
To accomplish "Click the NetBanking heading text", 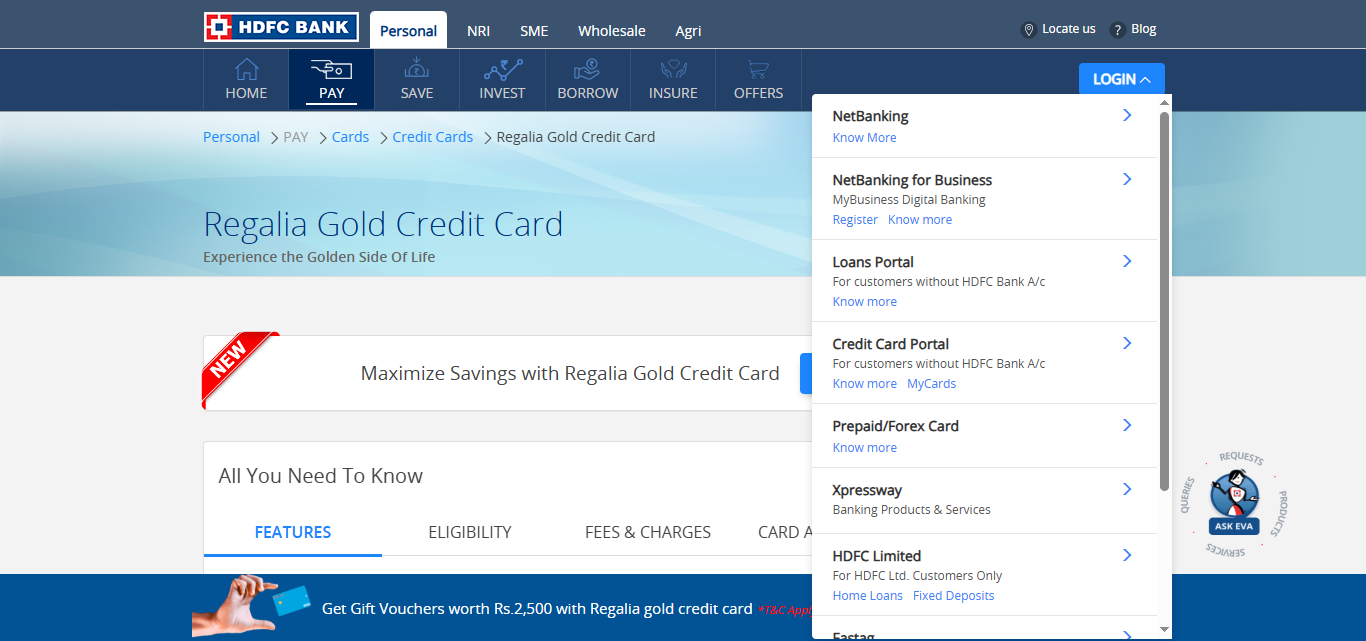I will point(870,116).
